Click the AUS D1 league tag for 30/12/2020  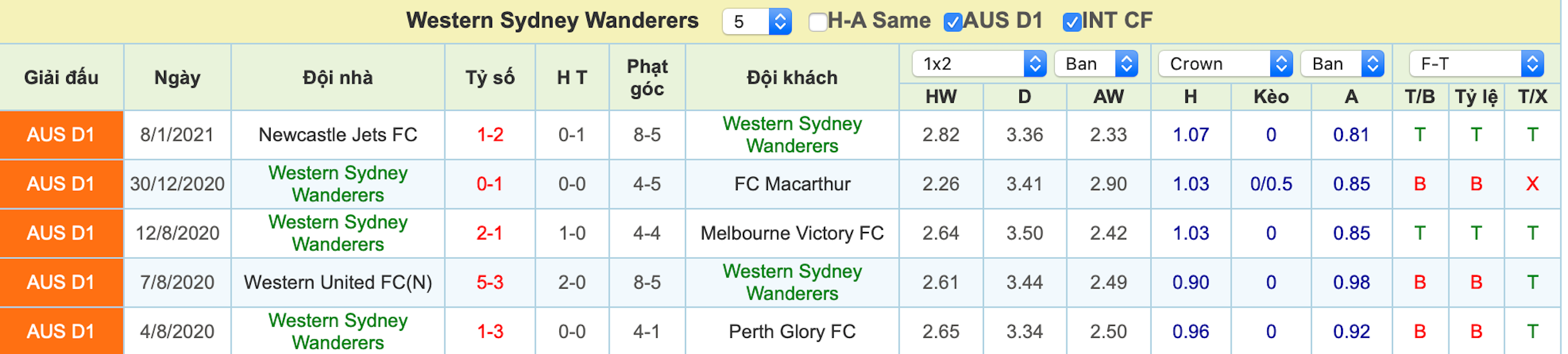tap(61, 184)
